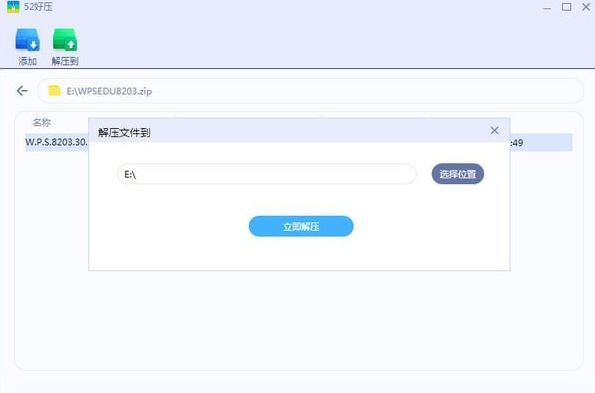Click the 添加 (Add) toolbar icon

[x=27, y=40]
